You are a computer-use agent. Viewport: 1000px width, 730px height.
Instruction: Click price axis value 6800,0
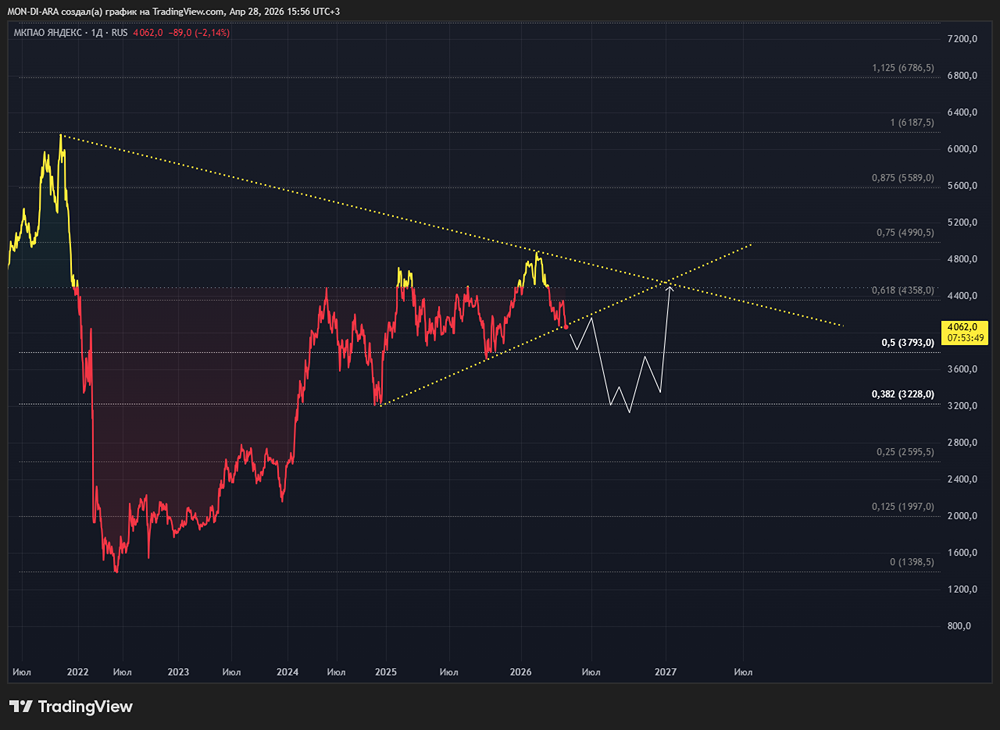962,76
